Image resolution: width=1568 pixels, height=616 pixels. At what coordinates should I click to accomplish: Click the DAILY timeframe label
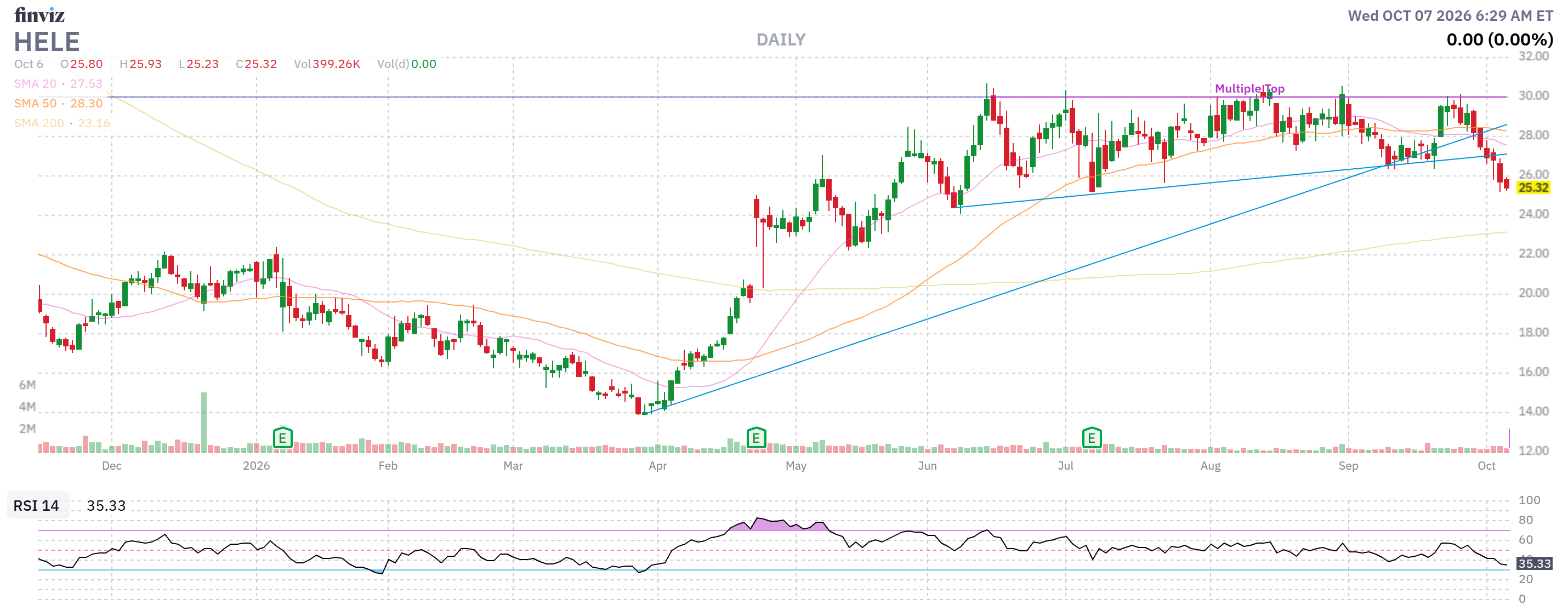tap(781, 39)
